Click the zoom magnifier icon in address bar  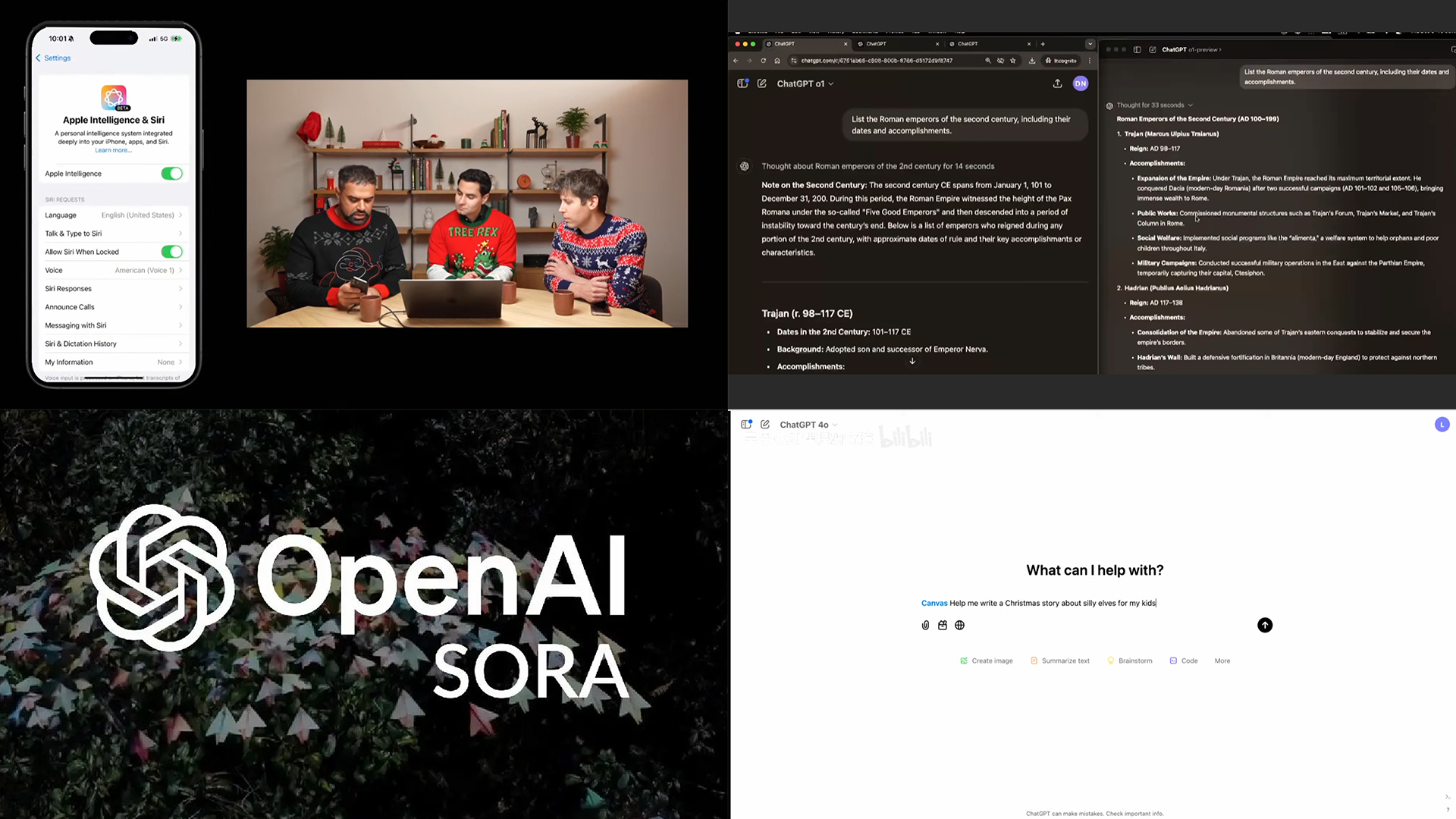click(987, 61)
